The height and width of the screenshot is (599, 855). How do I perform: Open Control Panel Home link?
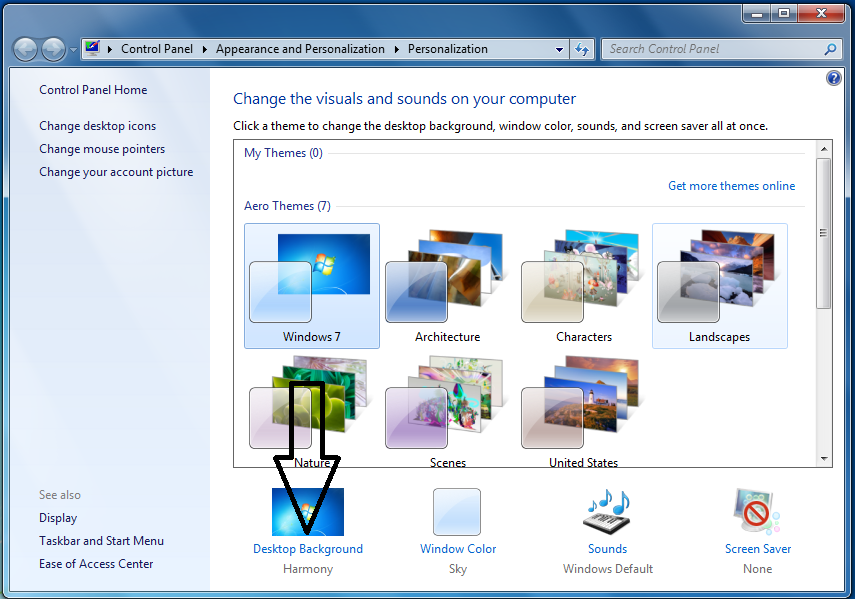coord(93,90)
